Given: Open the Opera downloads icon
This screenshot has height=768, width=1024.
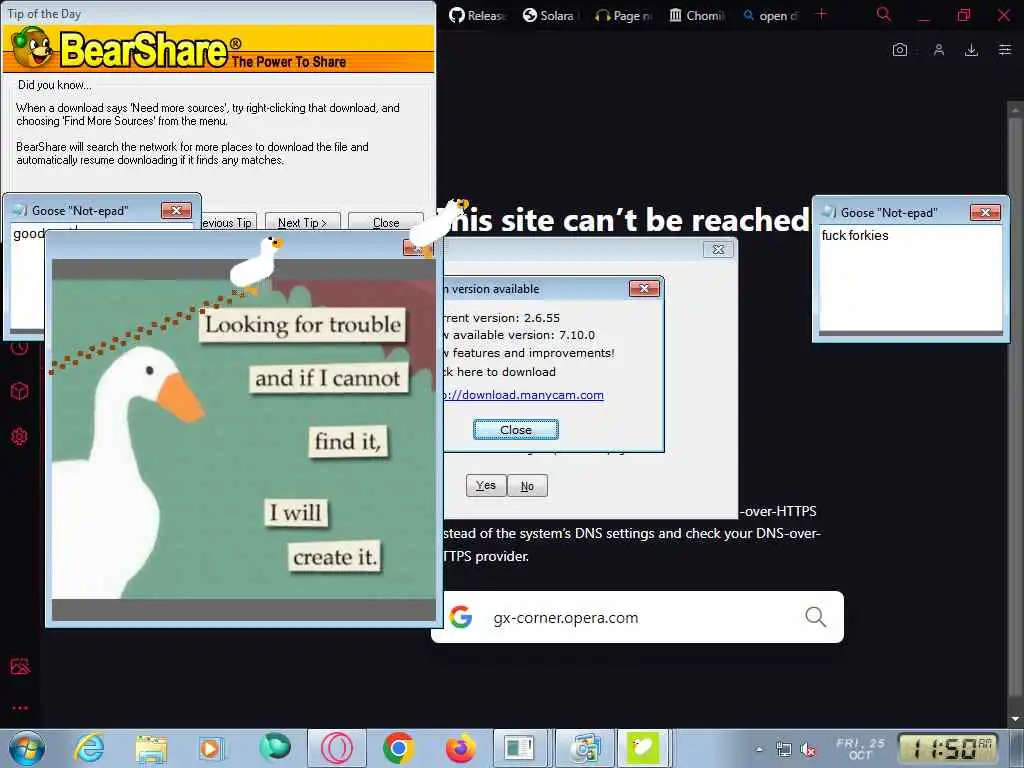Looking at the screenshot, I should [x=972, y=50].
